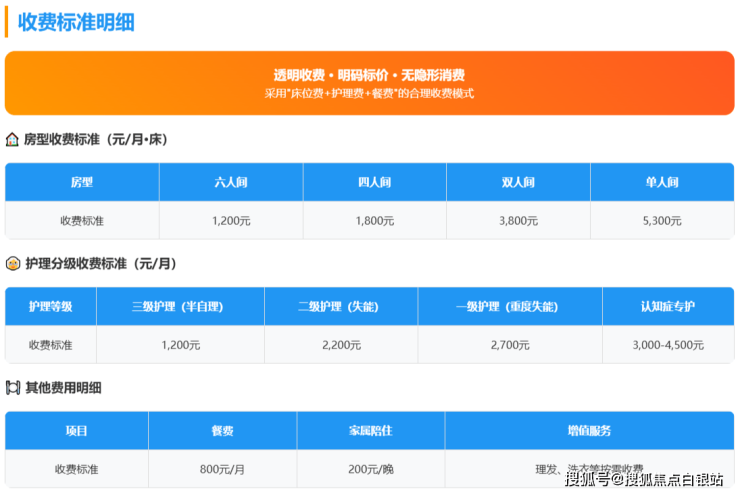Click the icon beside 护理分级收费标准 heading

(12, 264)
